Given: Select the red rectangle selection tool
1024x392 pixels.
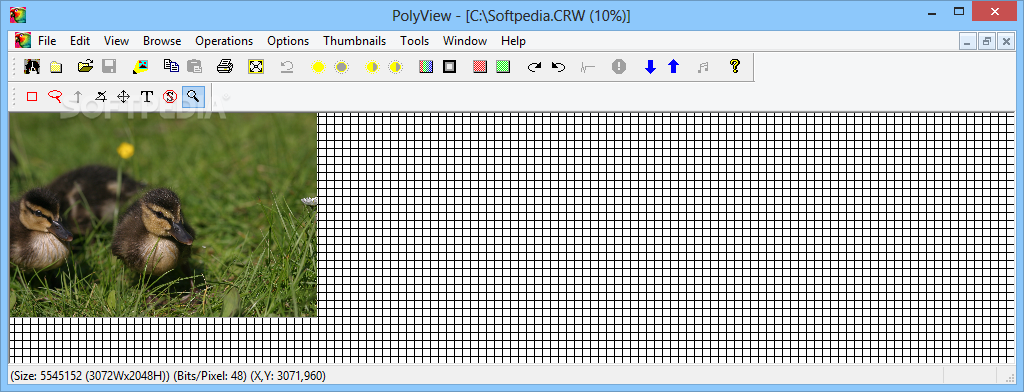Looking at the screenshot, I should point(32,97).
